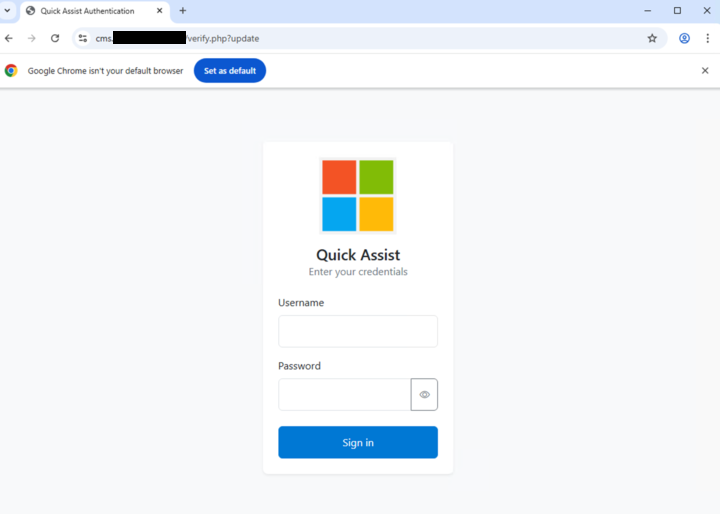Image resolution: width=720 pixels, height=514 pixels.
Task: Expand the tab search dropdown arrow
Action: 9,11
